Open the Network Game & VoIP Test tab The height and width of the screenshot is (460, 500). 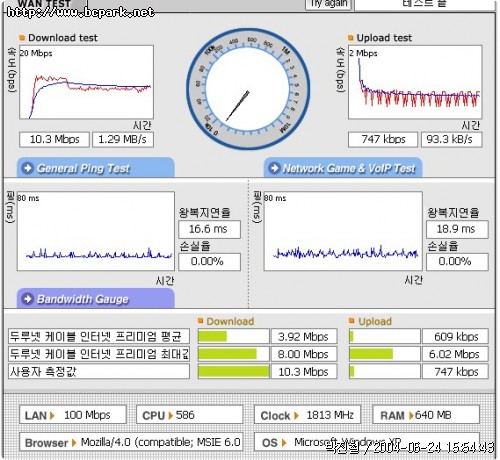coord(343,168)
